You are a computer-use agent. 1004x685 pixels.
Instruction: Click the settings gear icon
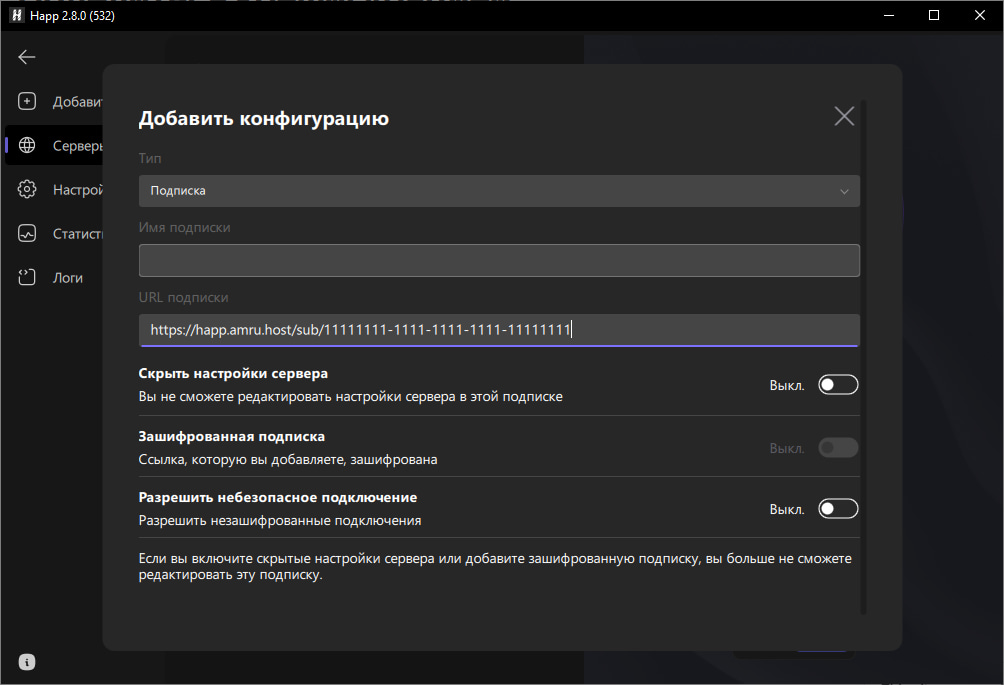click(27, 189)
